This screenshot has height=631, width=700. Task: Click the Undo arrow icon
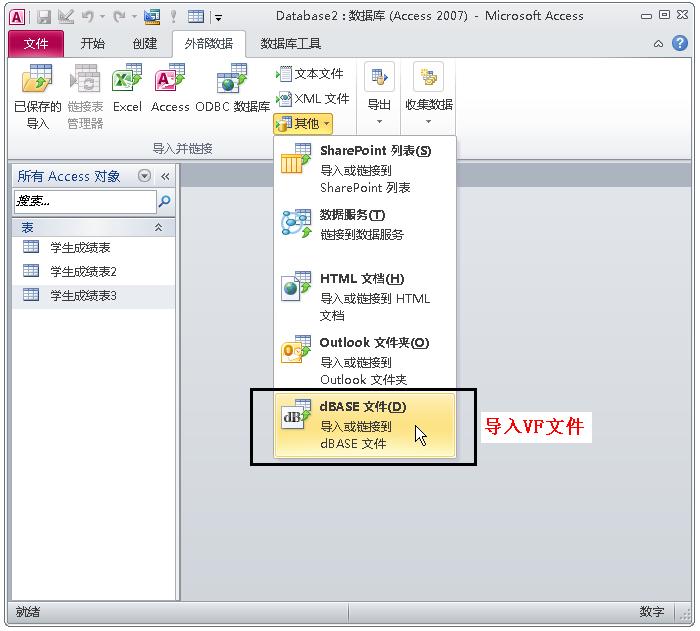coord(88,17)
